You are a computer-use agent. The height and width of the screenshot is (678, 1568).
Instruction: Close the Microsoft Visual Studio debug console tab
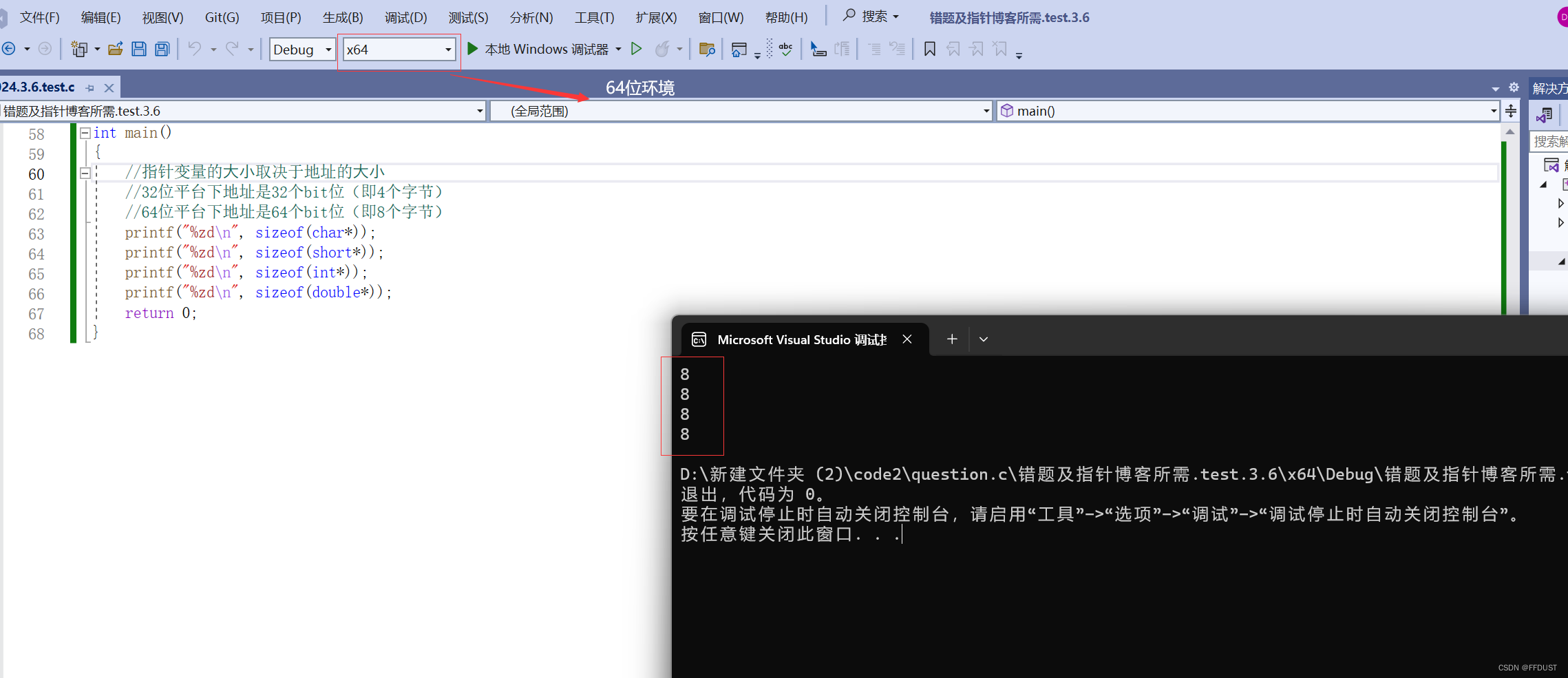click(907, 339)
